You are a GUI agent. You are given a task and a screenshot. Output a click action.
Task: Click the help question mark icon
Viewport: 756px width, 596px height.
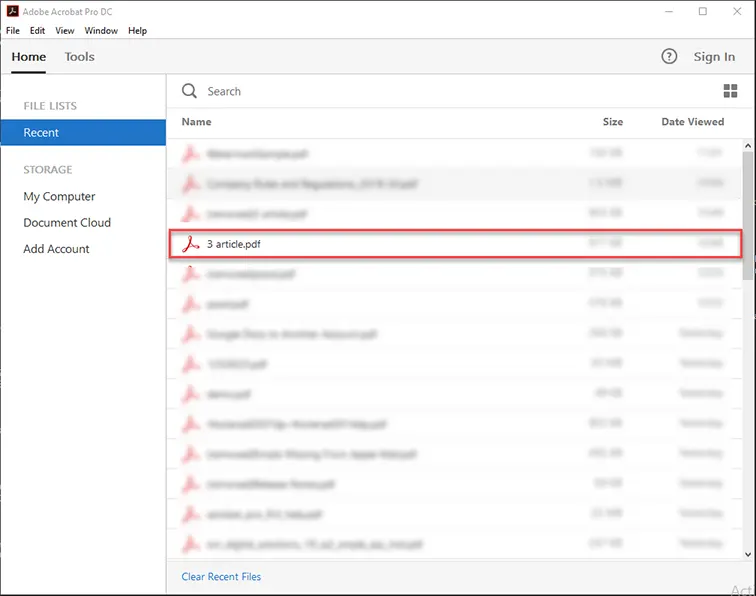coord(669,56)
